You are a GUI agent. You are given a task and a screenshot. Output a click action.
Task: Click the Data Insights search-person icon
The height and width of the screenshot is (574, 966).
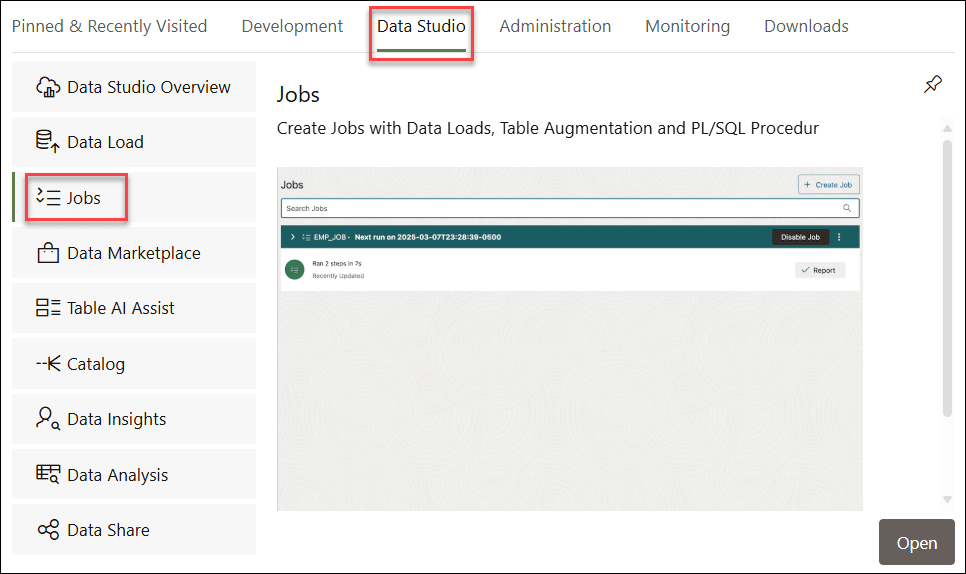point(48,419)
